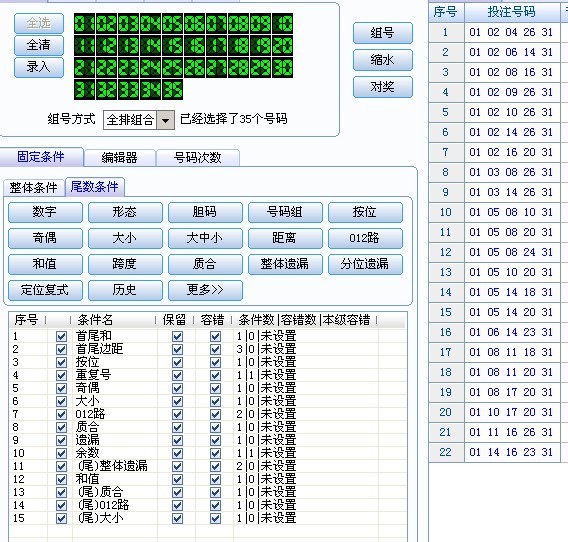Uncheck enable checkbox for 遗漏 row
The image size is (568, 542).
(x=61, y=441)
